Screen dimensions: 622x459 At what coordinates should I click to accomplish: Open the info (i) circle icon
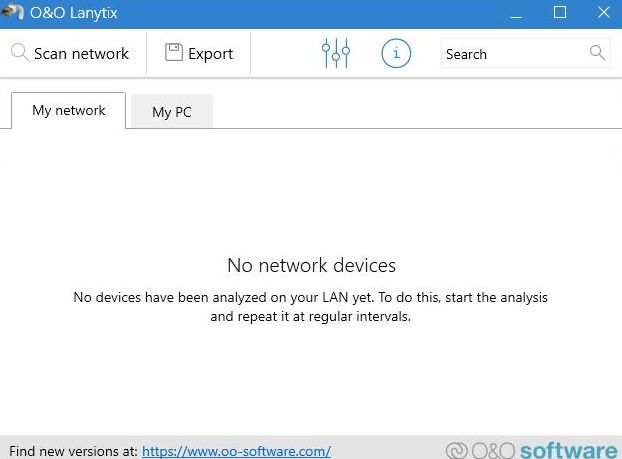click(396, 54)
